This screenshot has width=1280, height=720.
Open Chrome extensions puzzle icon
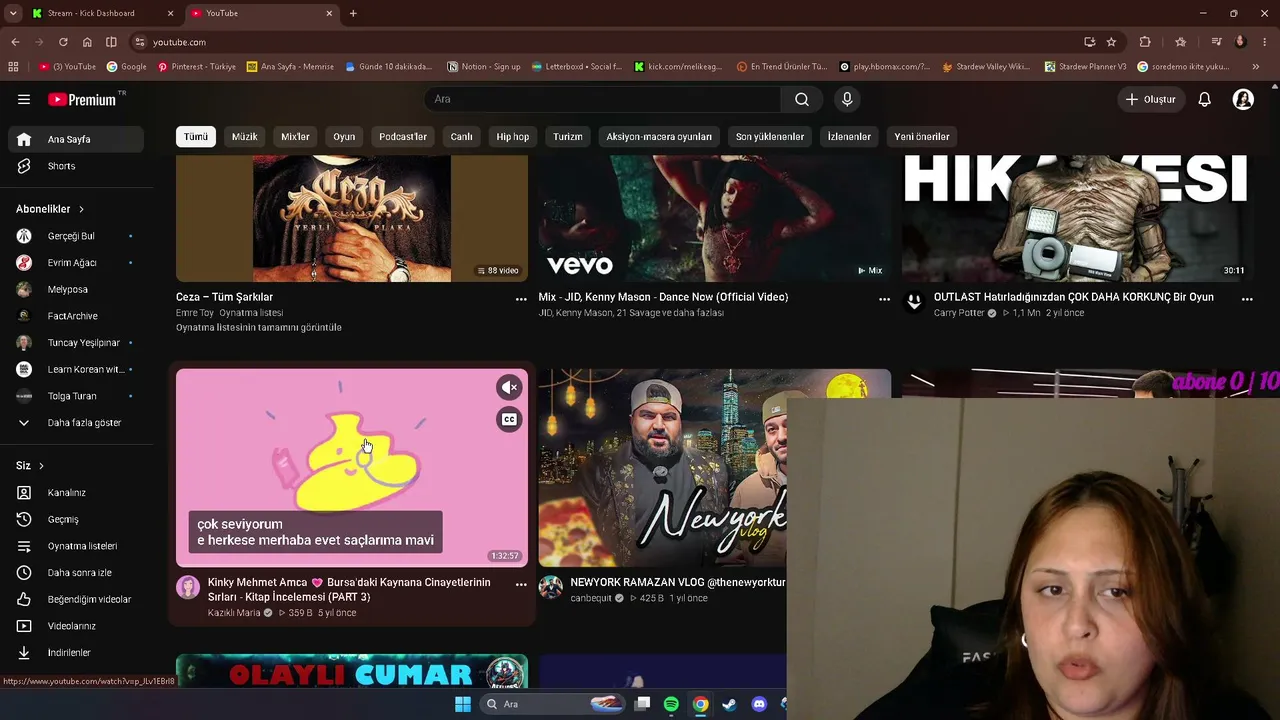[1145, 42]
